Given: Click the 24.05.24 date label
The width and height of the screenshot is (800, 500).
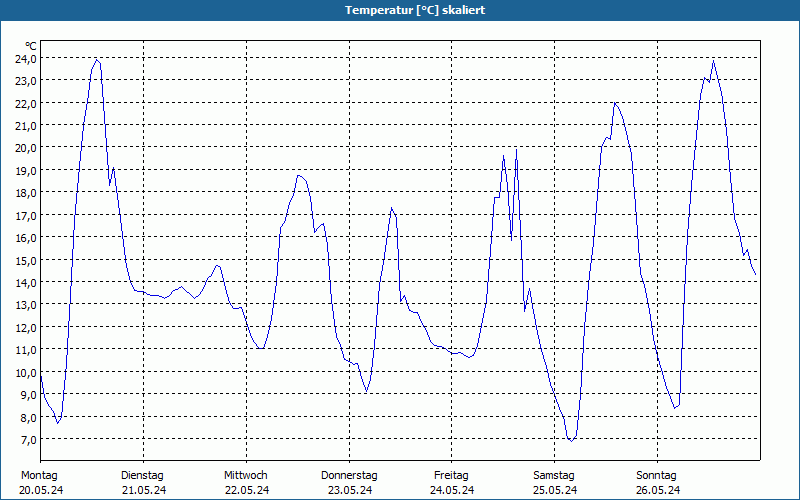Looking at the screenshot, I should click(x=452, y=490).
